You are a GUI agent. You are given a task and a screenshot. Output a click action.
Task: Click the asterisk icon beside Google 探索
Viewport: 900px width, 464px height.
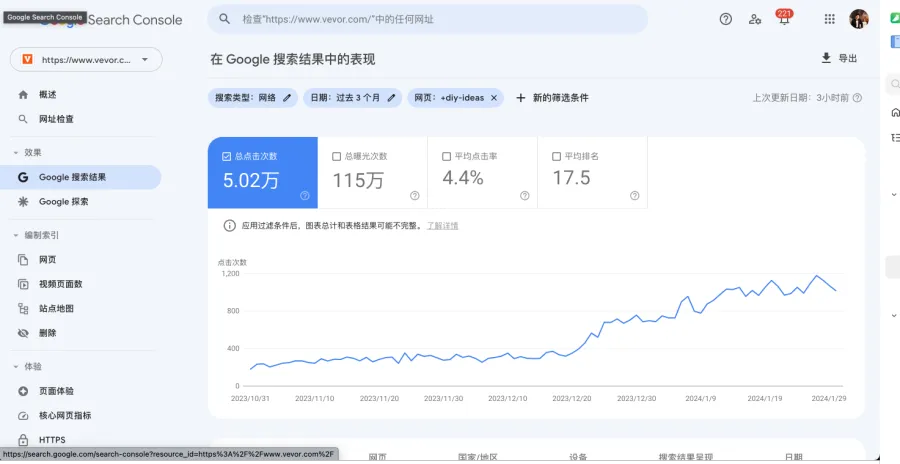pos(23,202)
